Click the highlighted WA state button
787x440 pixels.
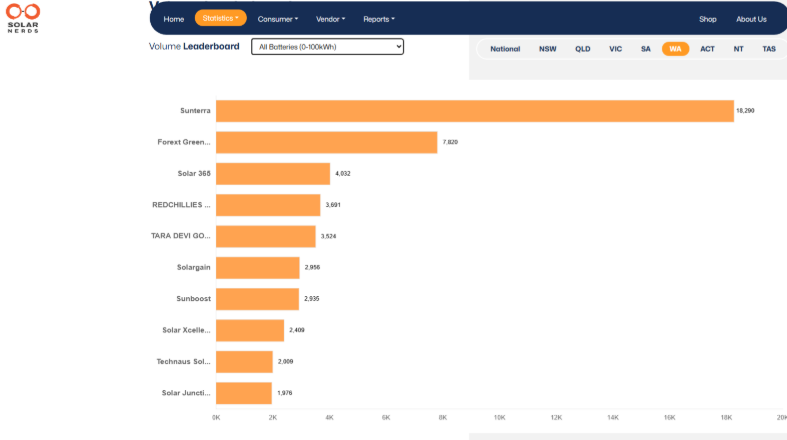coord(676,49)
